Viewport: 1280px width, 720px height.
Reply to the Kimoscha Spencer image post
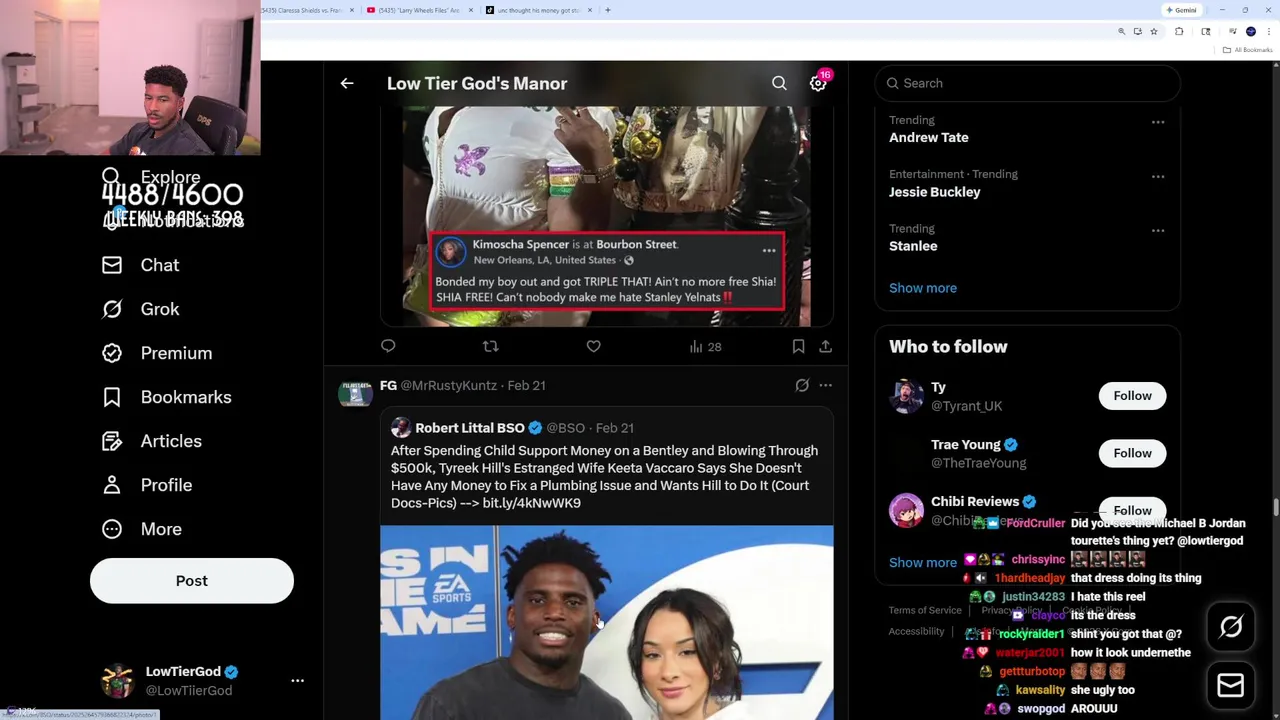click(x=388, y=346)
